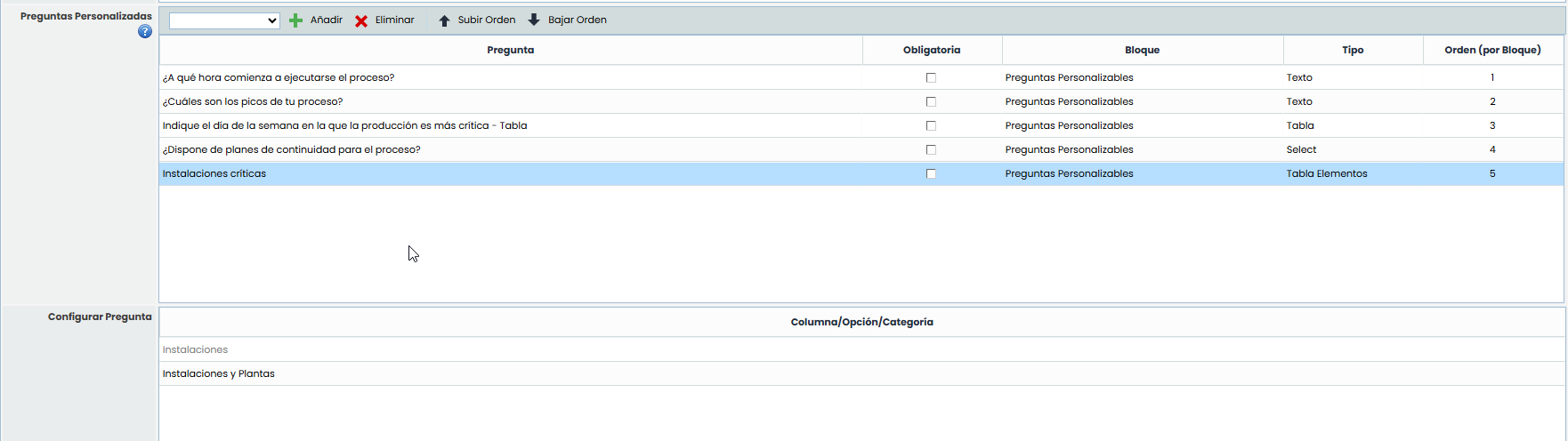Click the Columna/Opción/Categoría header

tap(861, 322)
